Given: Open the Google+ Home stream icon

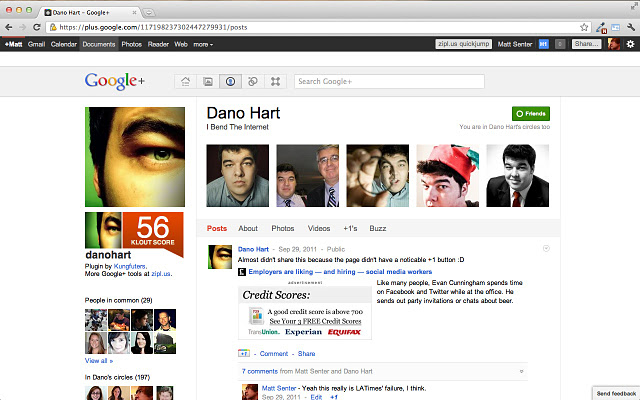Looking at the screenshot, I should pos(185,81).
